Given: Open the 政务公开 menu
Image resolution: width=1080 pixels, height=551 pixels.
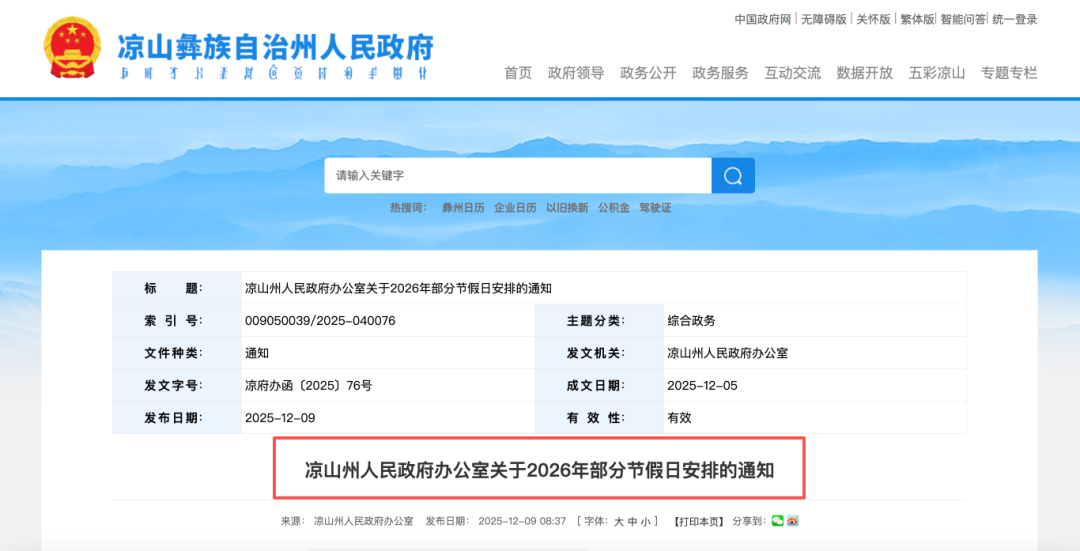Looking at the screenshot, I should [x=648, y=73].
